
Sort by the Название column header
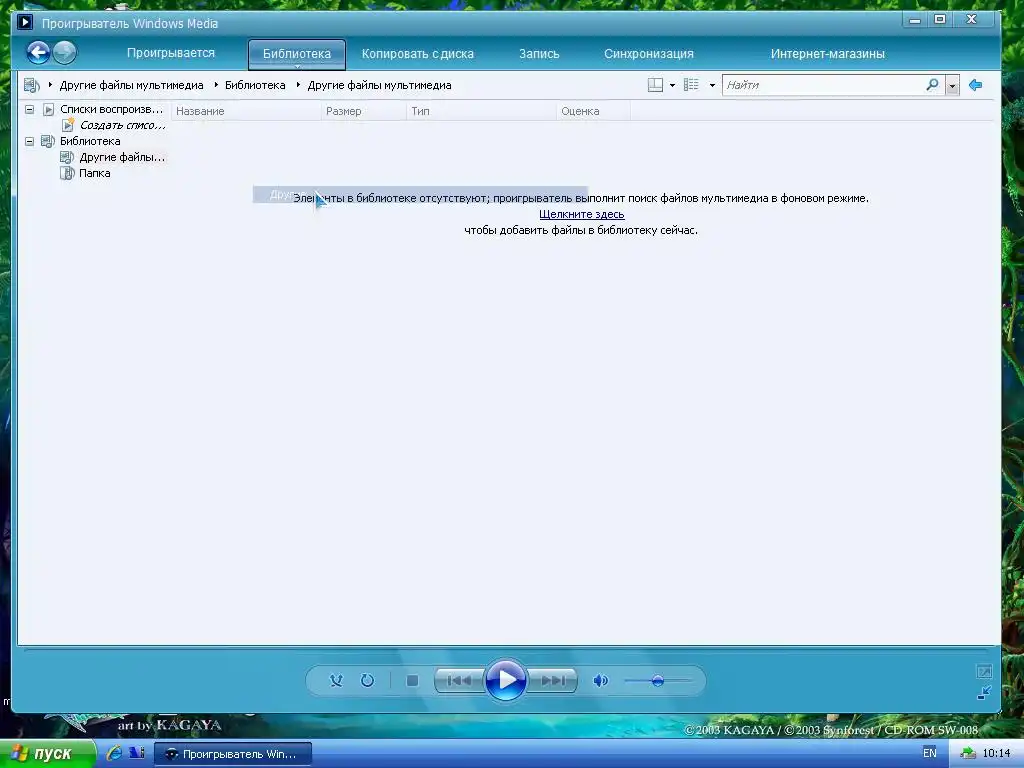click(247, 111)
